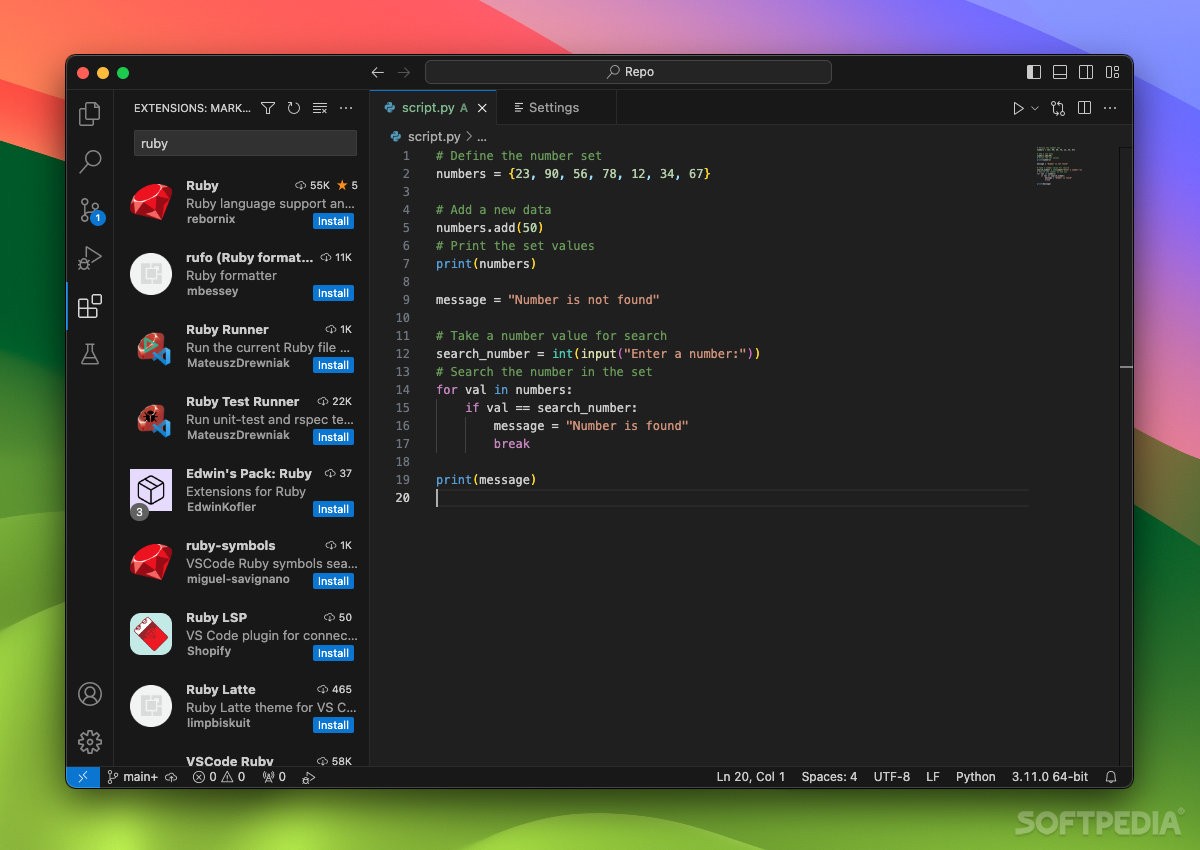Filter extensions with the funnel icon
Viewport: 1200px width, 850px height.
click(268, 108)
